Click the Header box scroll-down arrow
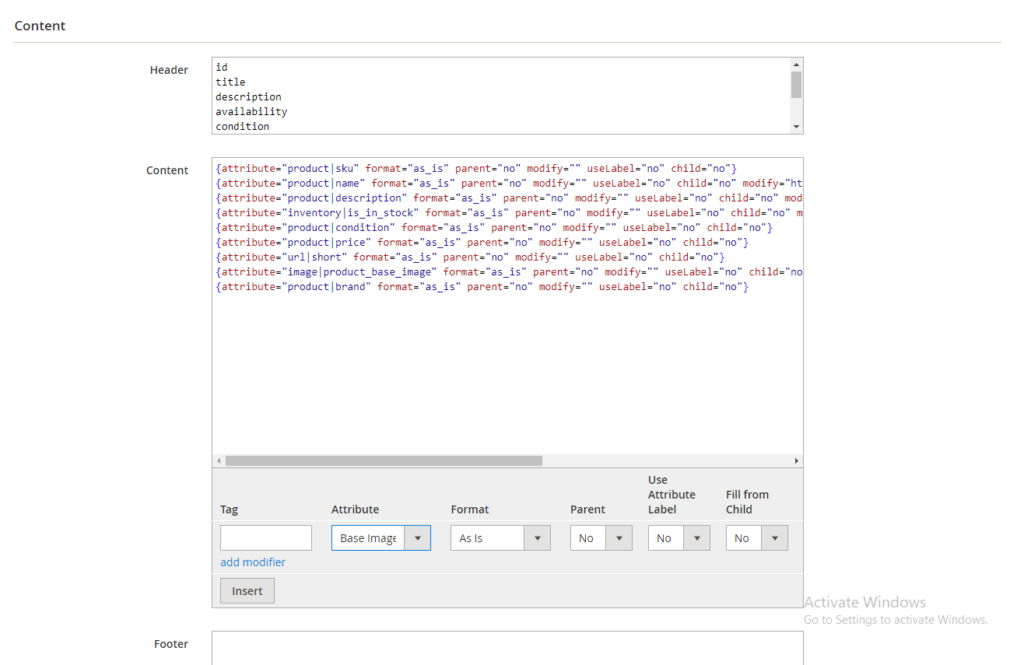Viewport: 1024px width, 665px height. [x=796, y=127]
